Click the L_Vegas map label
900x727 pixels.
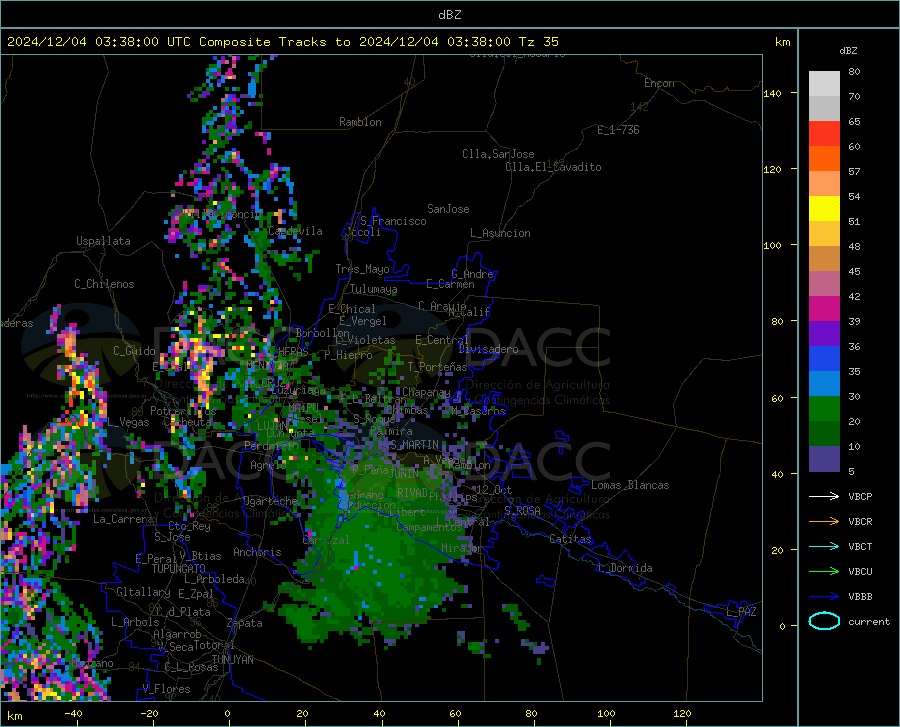pos(128,422)
